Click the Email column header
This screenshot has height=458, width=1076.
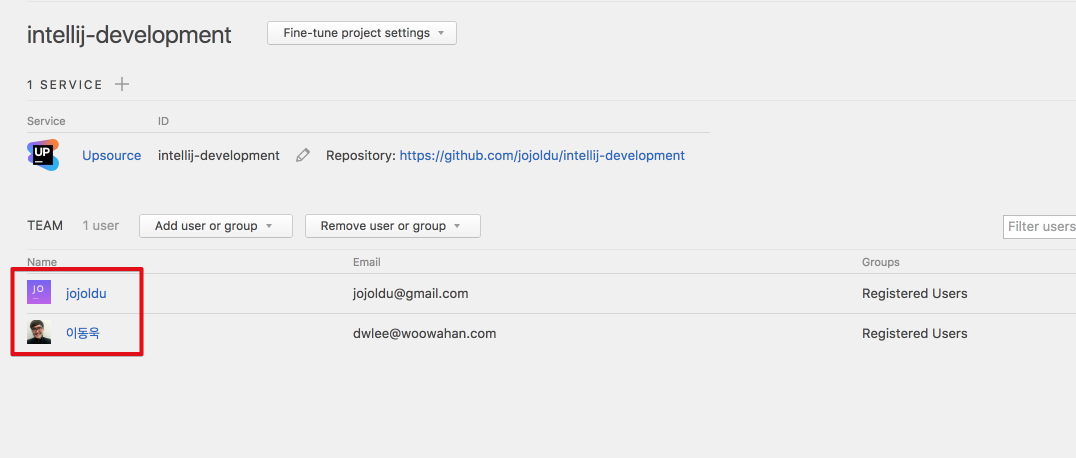366,262
